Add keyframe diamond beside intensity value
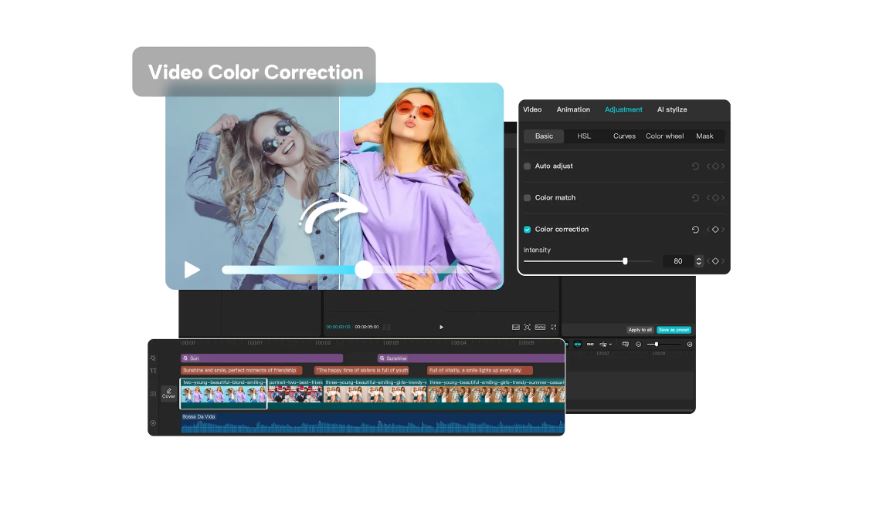Screen dimensions: 872x514 [715, 261]
